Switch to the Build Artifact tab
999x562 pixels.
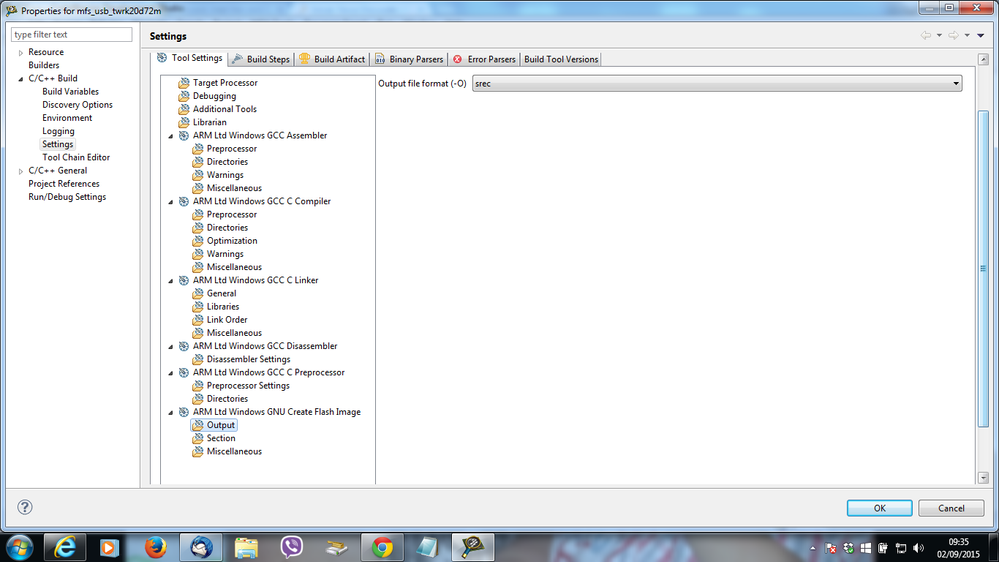pyautogui.click(x=332, y=59)
